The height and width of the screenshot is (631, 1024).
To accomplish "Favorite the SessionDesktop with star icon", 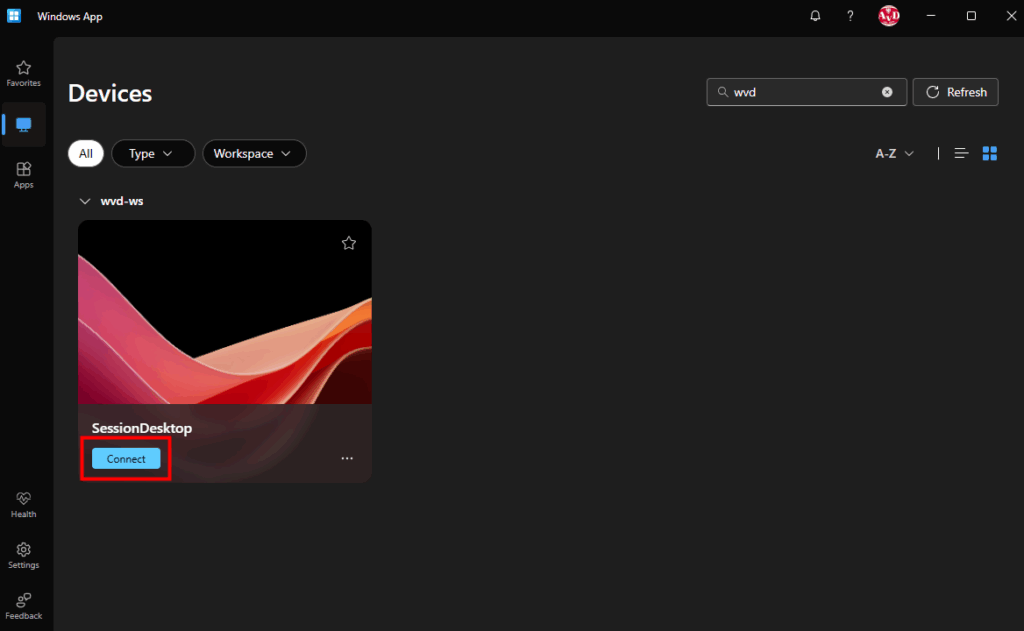I will click(x=348, y=243).
